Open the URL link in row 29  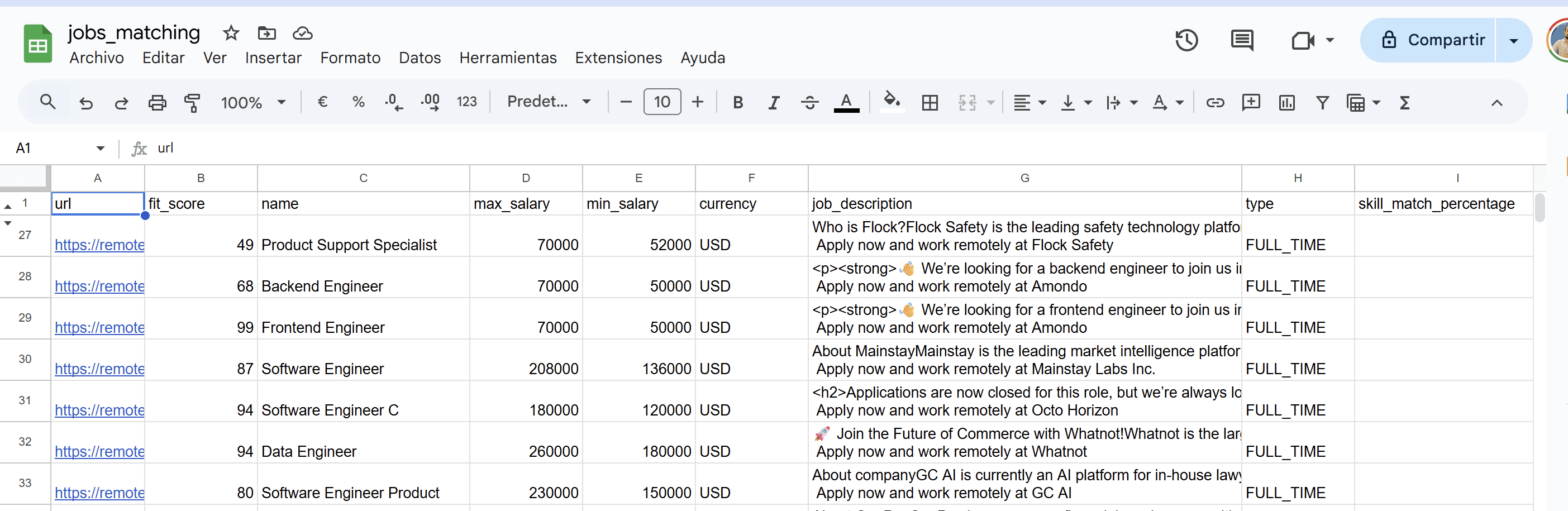pos(99,327)
